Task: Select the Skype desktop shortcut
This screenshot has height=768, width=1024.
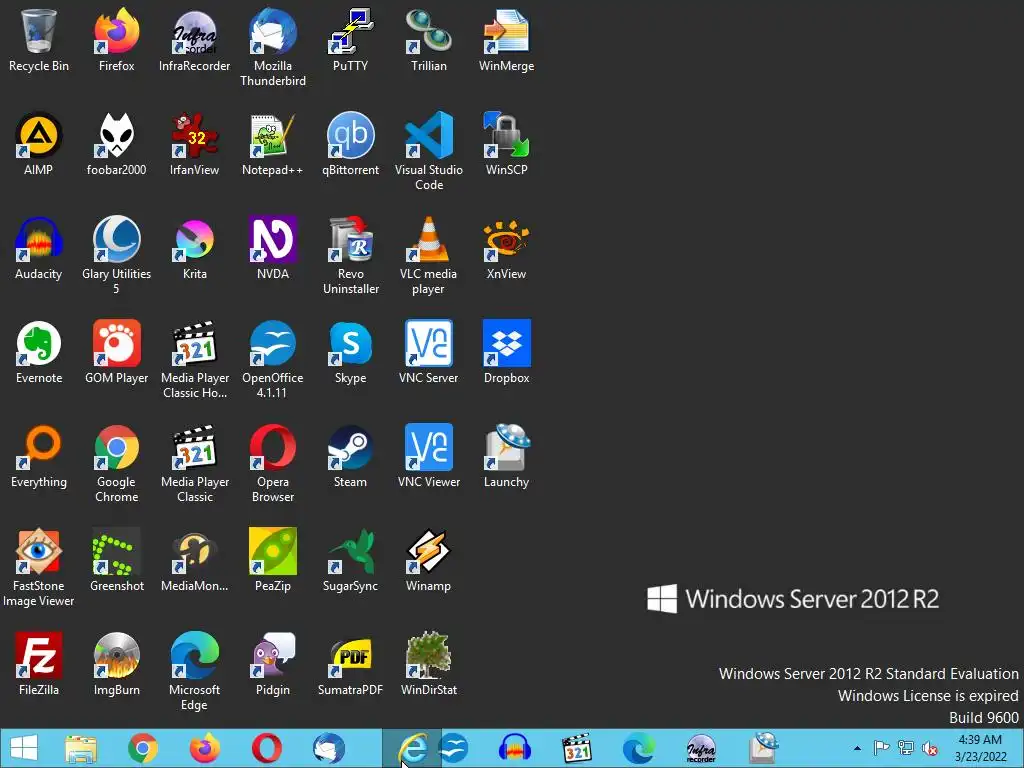Action: 351,352
